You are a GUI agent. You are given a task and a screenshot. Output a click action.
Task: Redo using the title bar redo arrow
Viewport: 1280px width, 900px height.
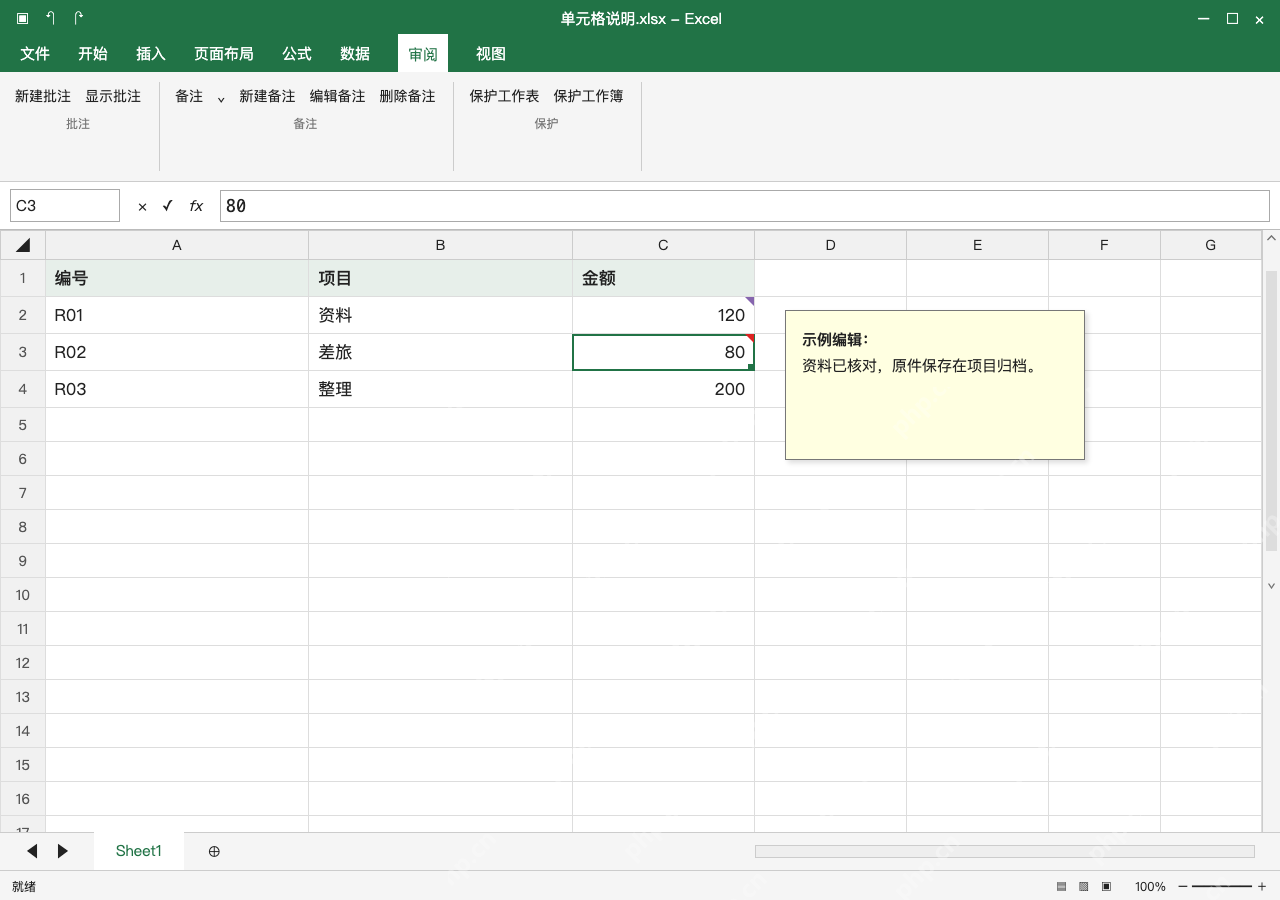tap(79, 18)
